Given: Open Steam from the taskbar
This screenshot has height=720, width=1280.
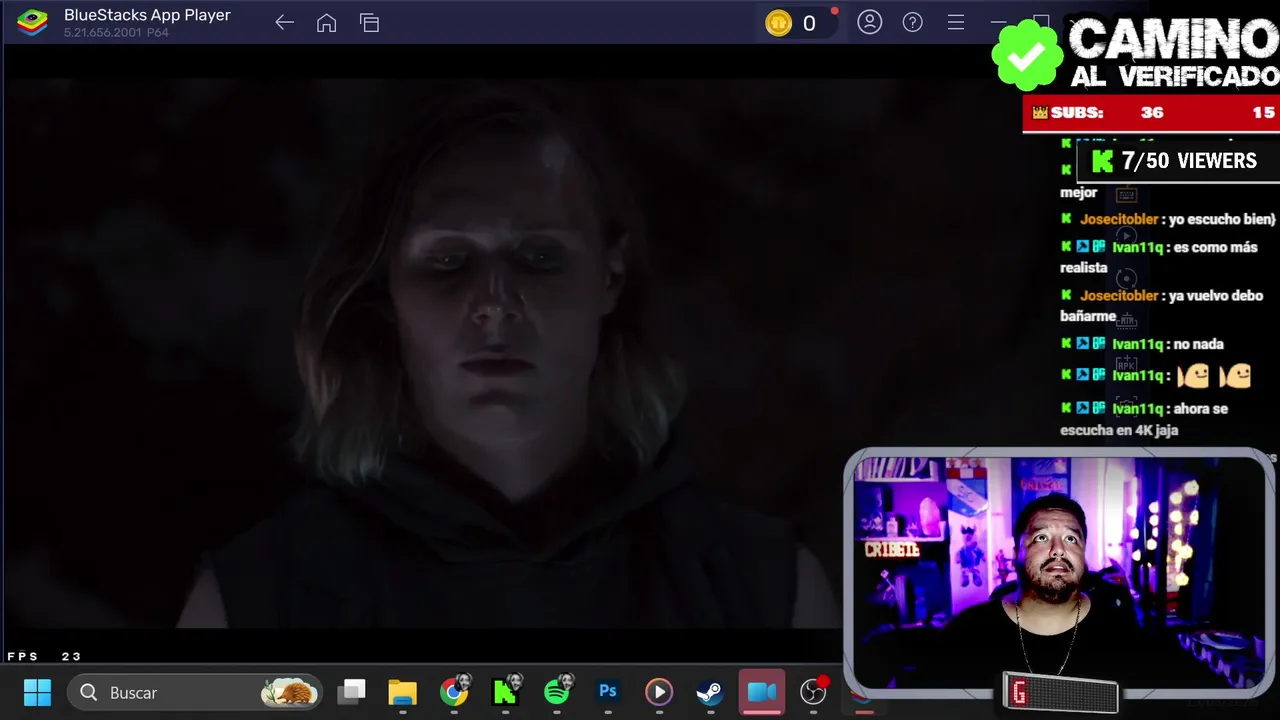Looking at the screenshot, I should tap(710, 692).
